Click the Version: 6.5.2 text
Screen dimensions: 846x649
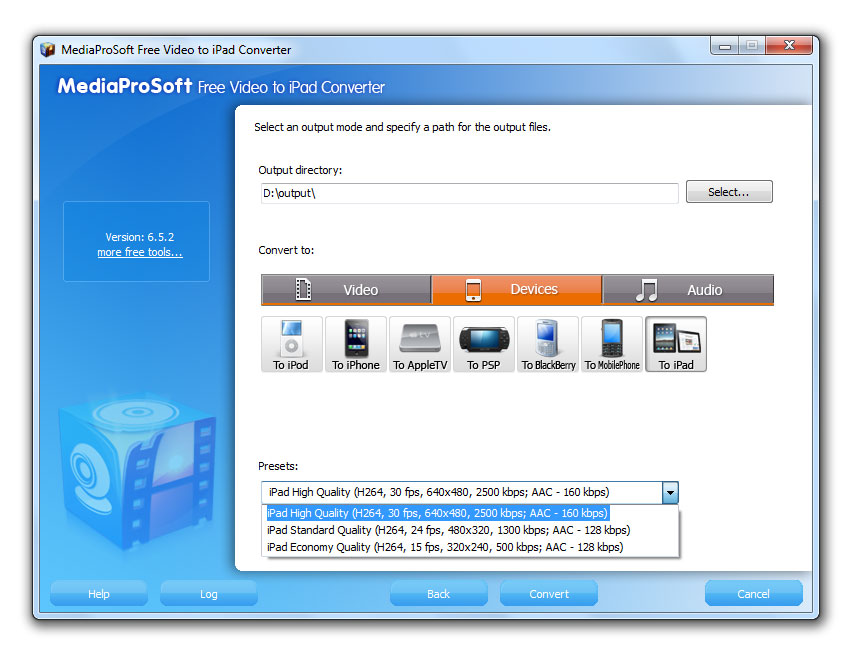point(140,237)
